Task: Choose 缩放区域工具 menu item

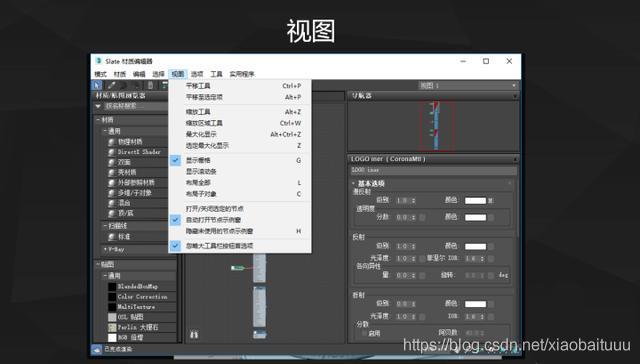Action: [240, 123]
